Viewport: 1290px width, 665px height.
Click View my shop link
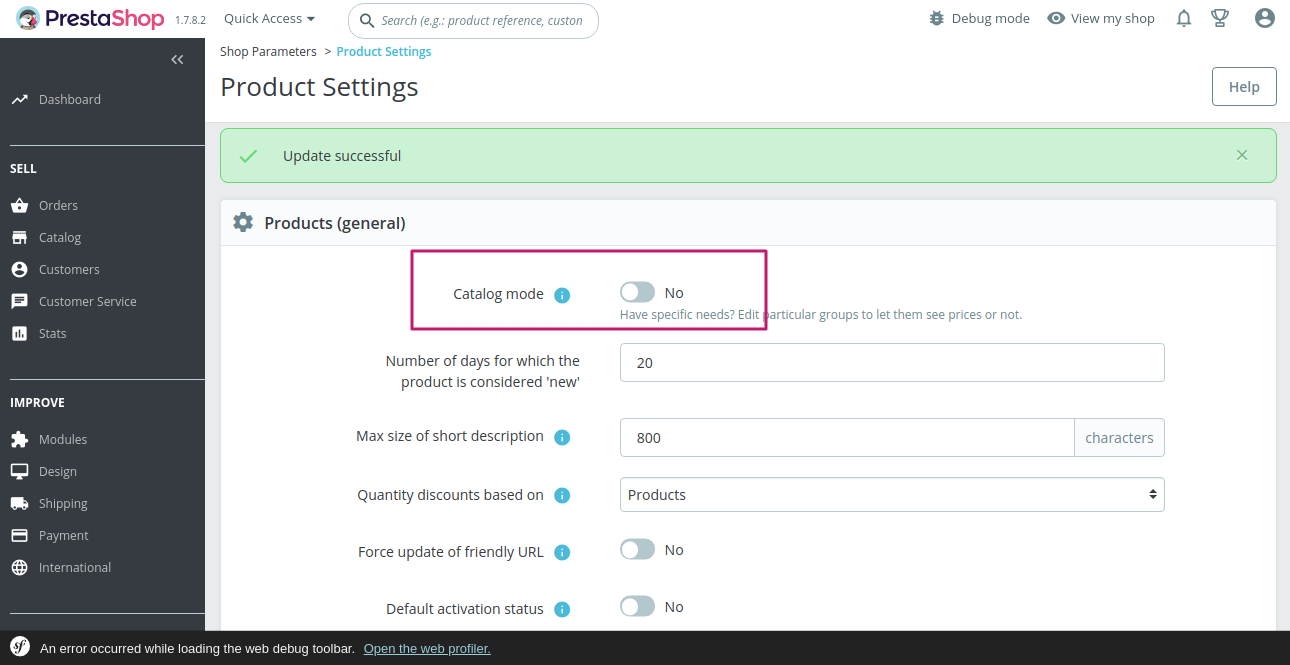1112,18
